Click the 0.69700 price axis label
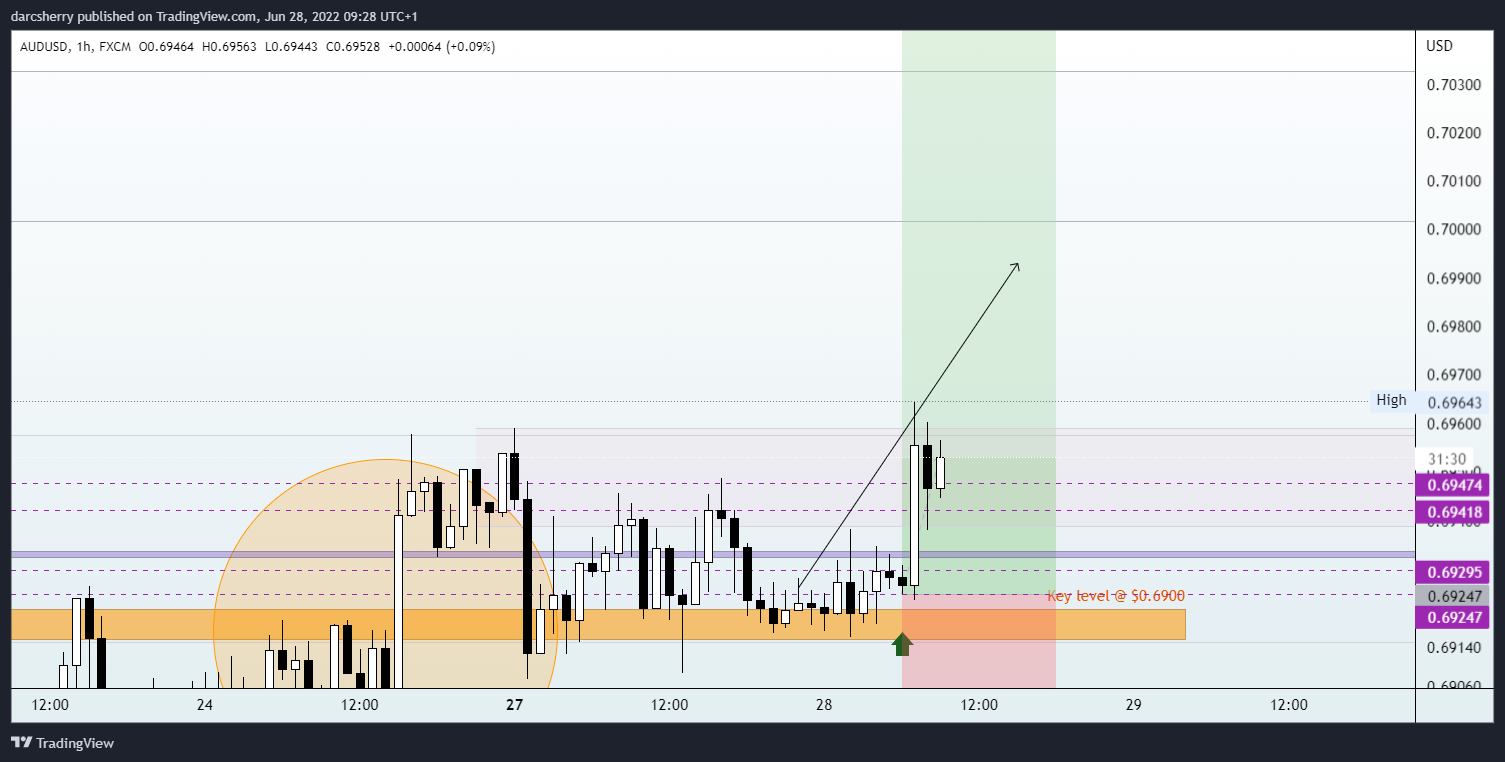The image size is (1505, 762). pyautogui.click(x=1452, y=375)
